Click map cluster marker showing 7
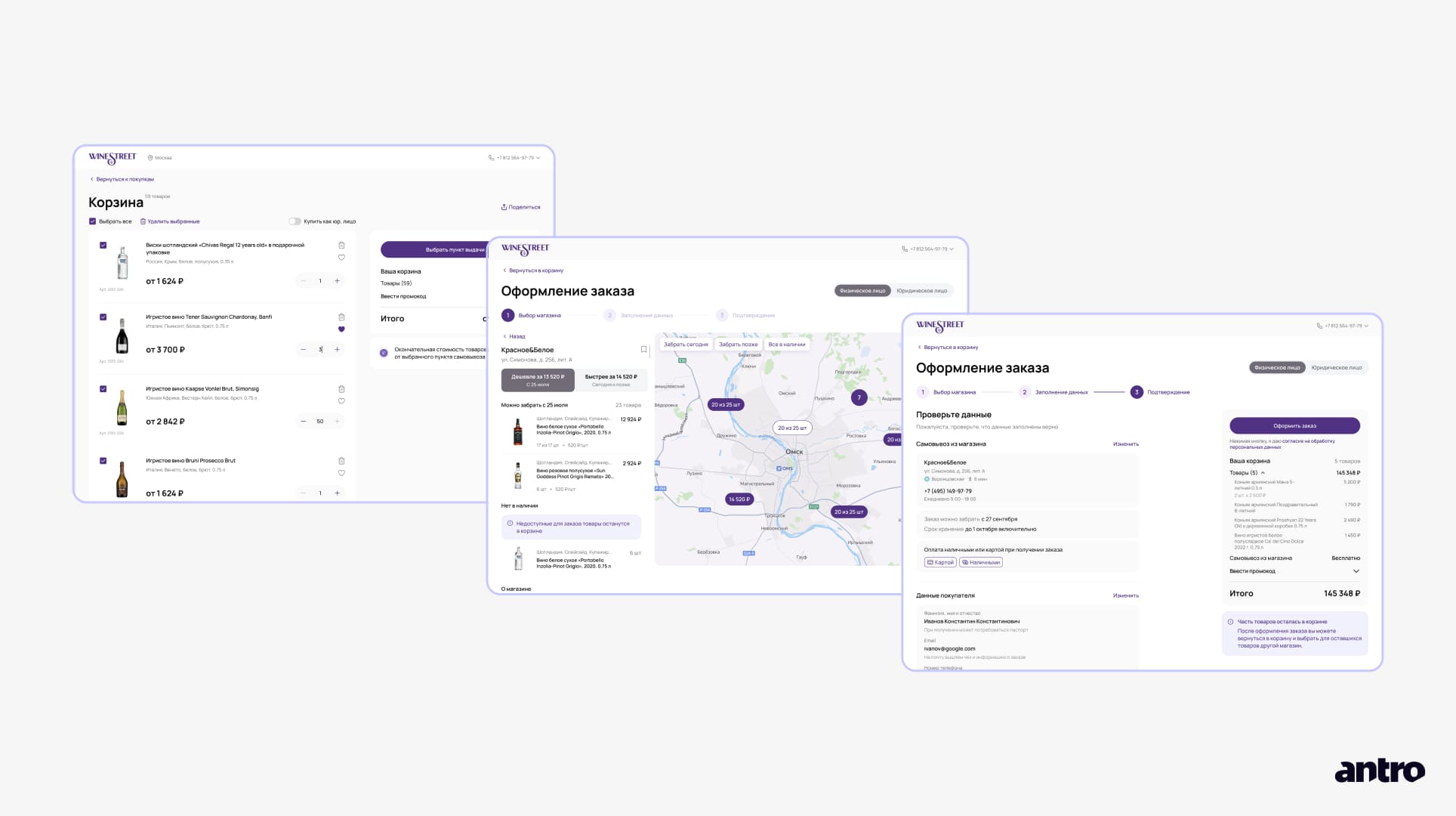Viewport: 1456px width, 816px height. tap(859, 397)
